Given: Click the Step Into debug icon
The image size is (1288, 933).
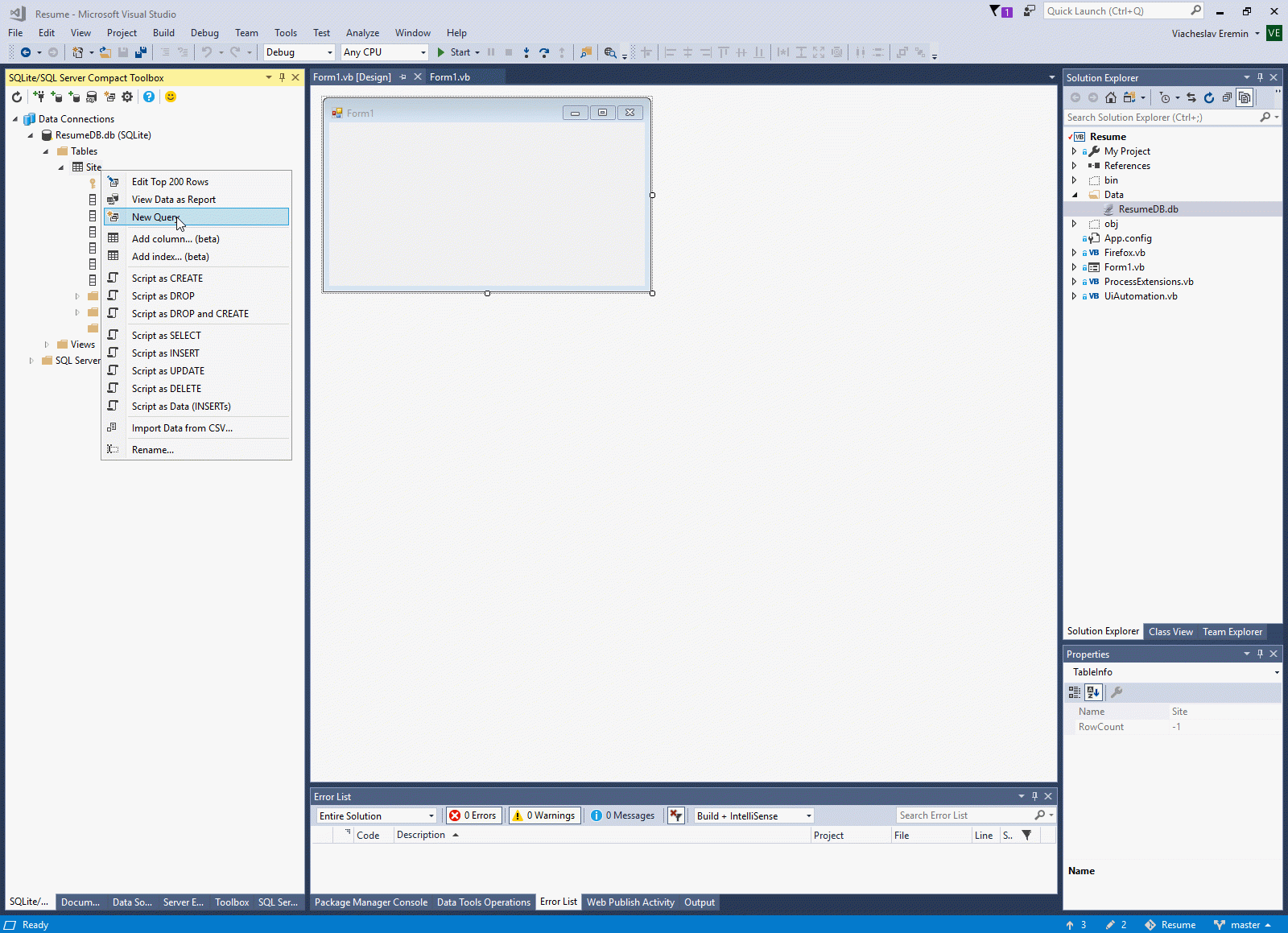Looking at the screenshot, I should point(526,52).
